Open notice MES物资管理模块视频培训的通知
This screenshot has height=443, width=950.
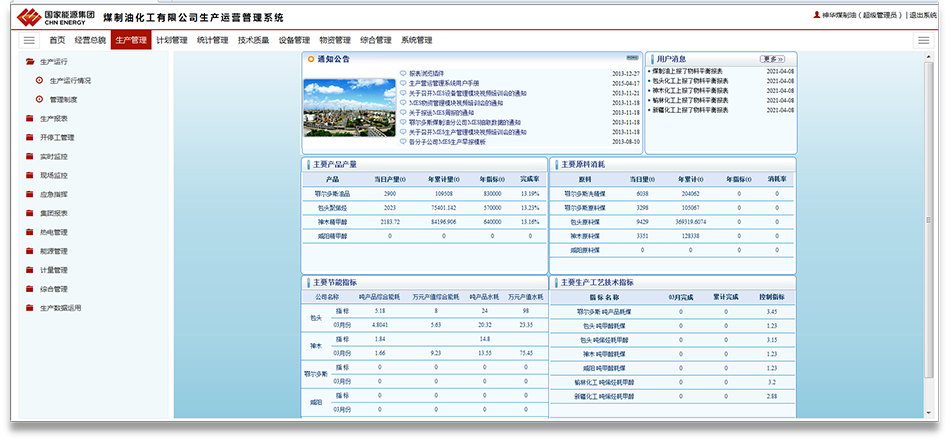point(456,103)
